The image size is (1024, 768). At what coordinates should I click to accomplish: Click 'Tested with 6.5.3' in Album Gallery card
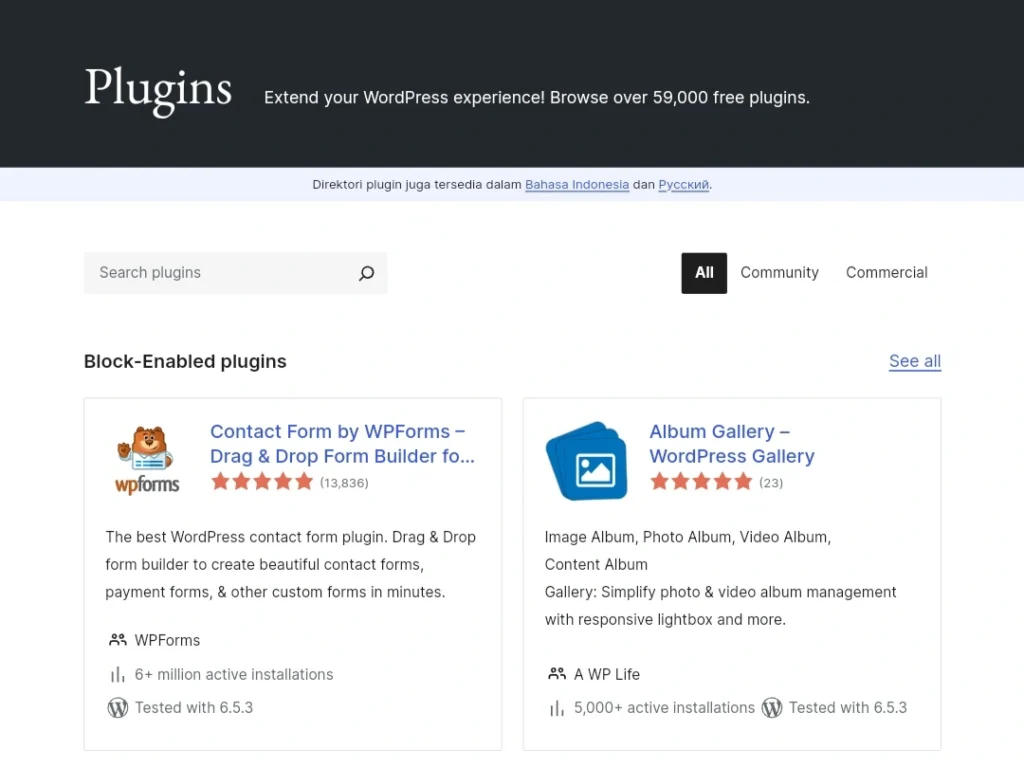click(848, 708)
